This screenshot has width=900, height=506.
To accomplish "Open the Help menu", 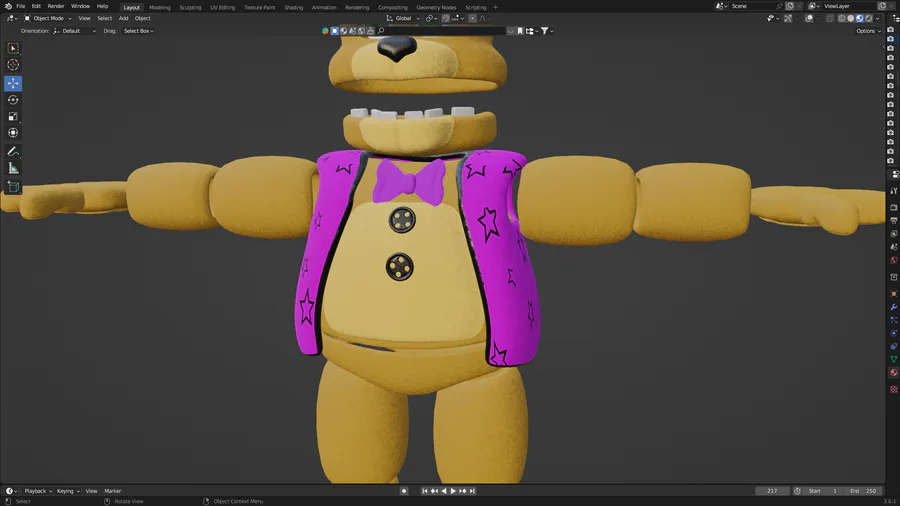I will click(x=102, y=6).
